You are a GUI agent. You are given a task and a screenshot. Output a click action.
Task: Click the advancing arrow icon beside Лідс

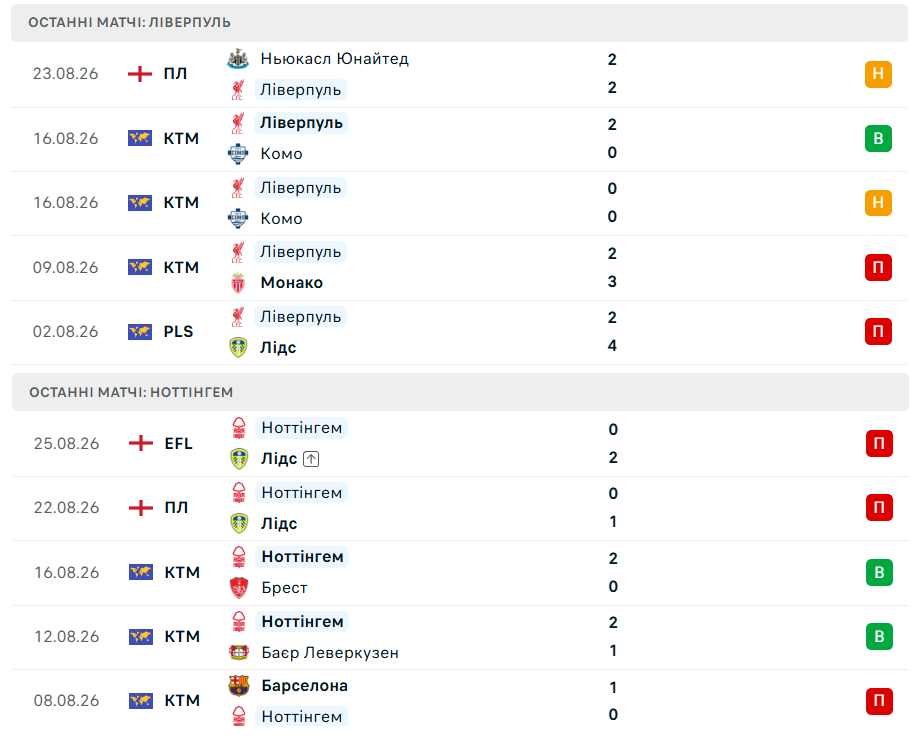[x=311, y=459]
